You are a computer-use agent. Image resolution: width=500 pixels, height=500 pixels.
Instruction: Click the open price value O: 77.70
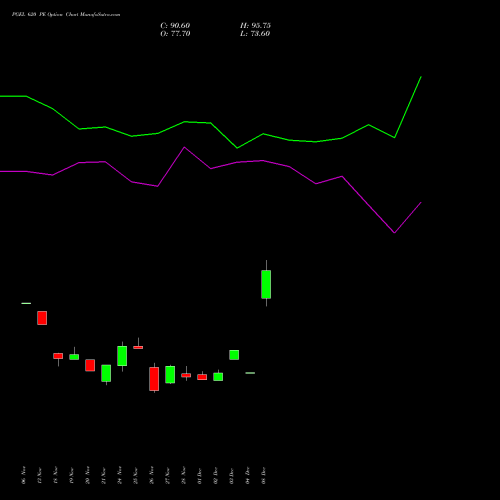175,34
